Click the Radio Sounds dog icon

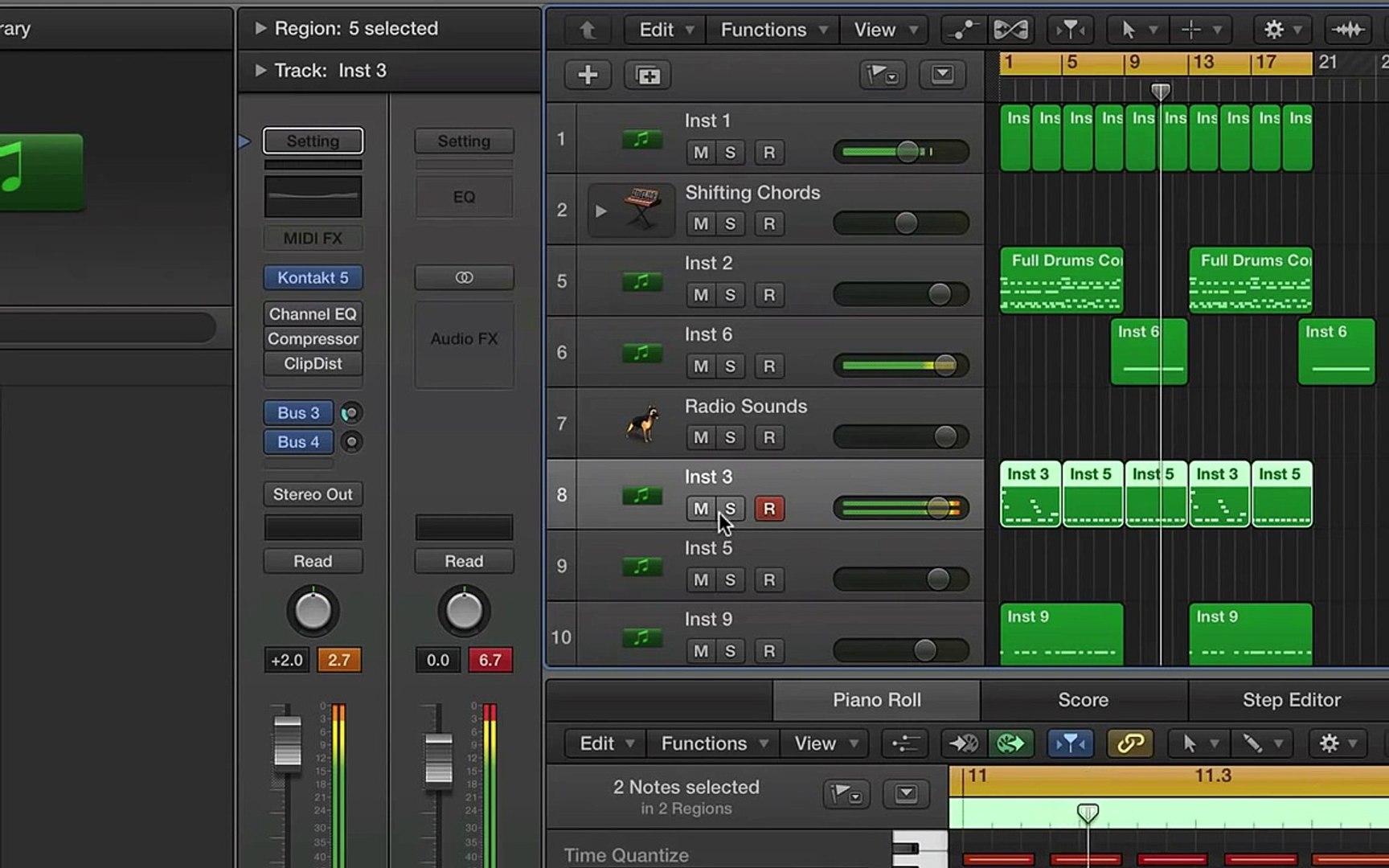[x=641, y=424]
